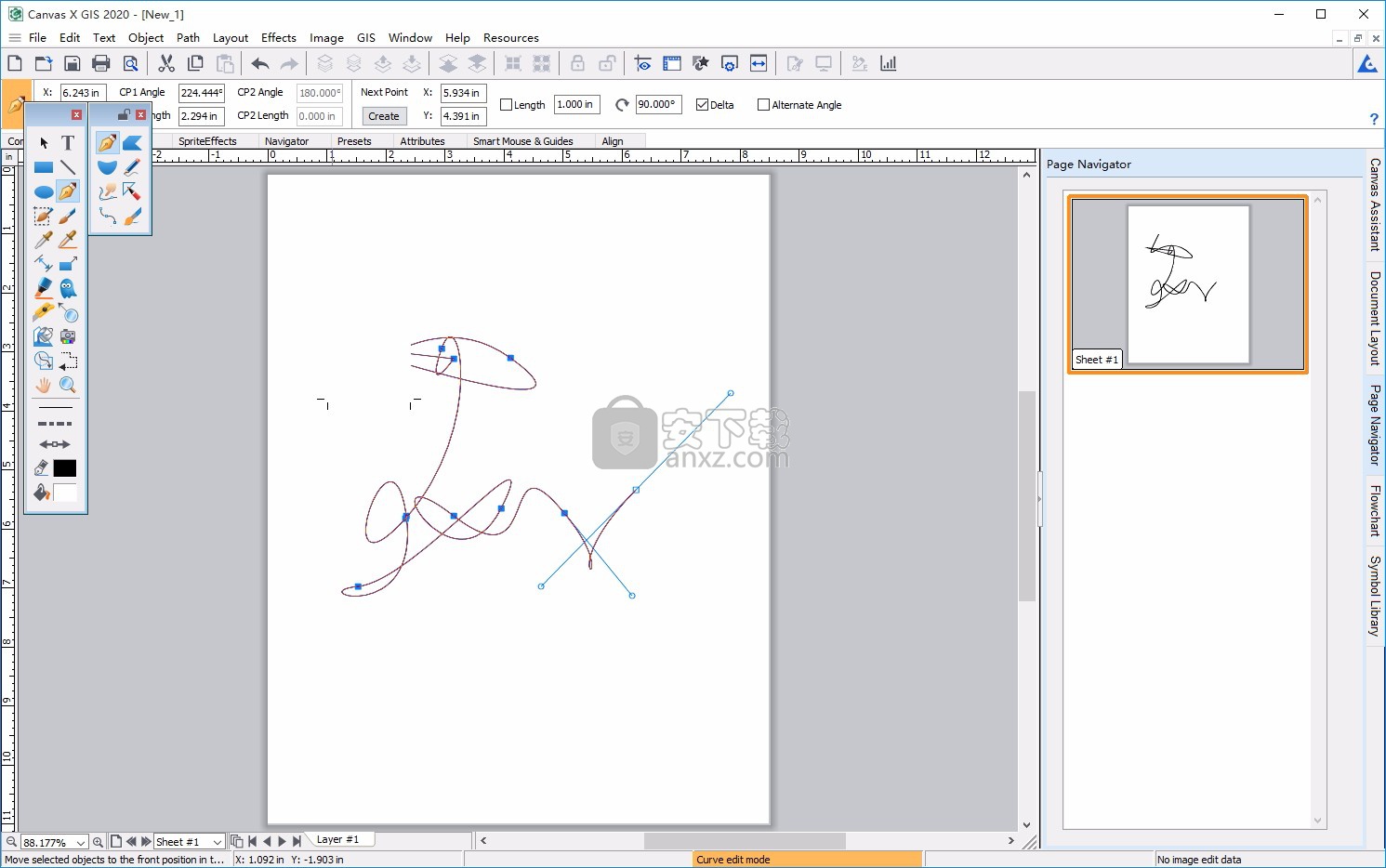Toggle the lock on pen flyout palette
This screenshot has height=868, width=1386.
click(x=124, y=115)
